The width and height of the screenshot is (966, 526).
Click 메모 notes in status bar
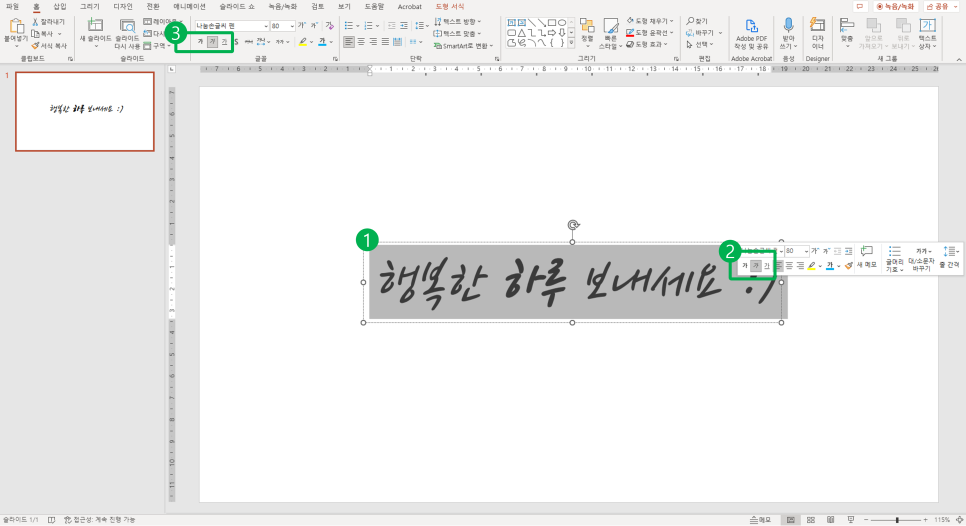[761, 520]
